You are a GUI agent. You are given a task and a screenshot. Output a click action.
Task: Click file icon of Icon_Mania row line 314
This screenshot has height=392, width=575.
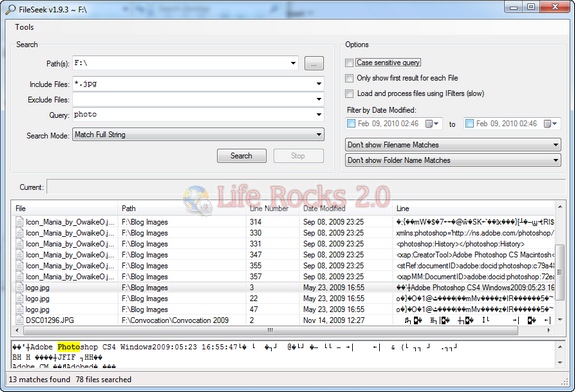pyautogui.click(x=19, y=222)
